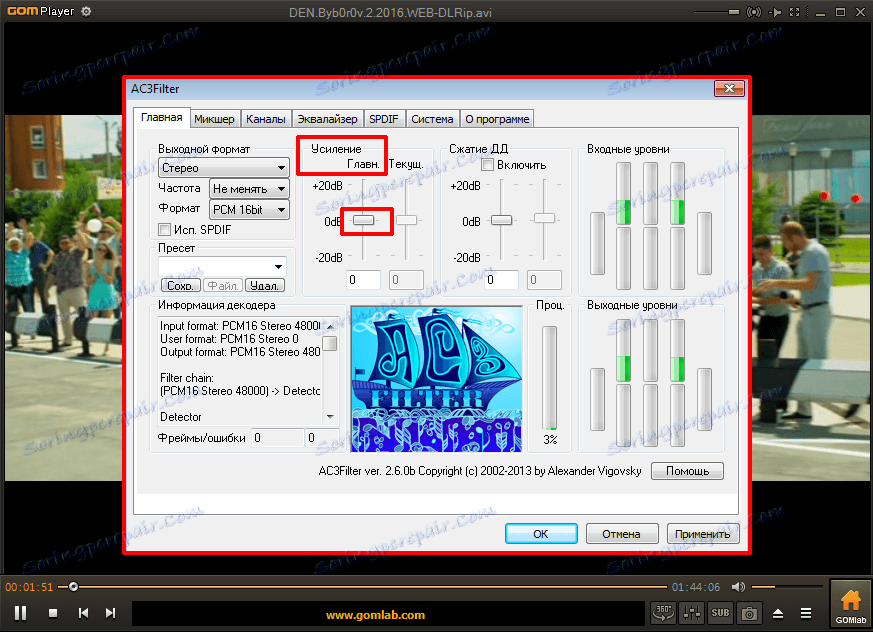The width and height of the screenshot is (873, 632).
Task: Open the О программе tab
Action: coord(497,119)
